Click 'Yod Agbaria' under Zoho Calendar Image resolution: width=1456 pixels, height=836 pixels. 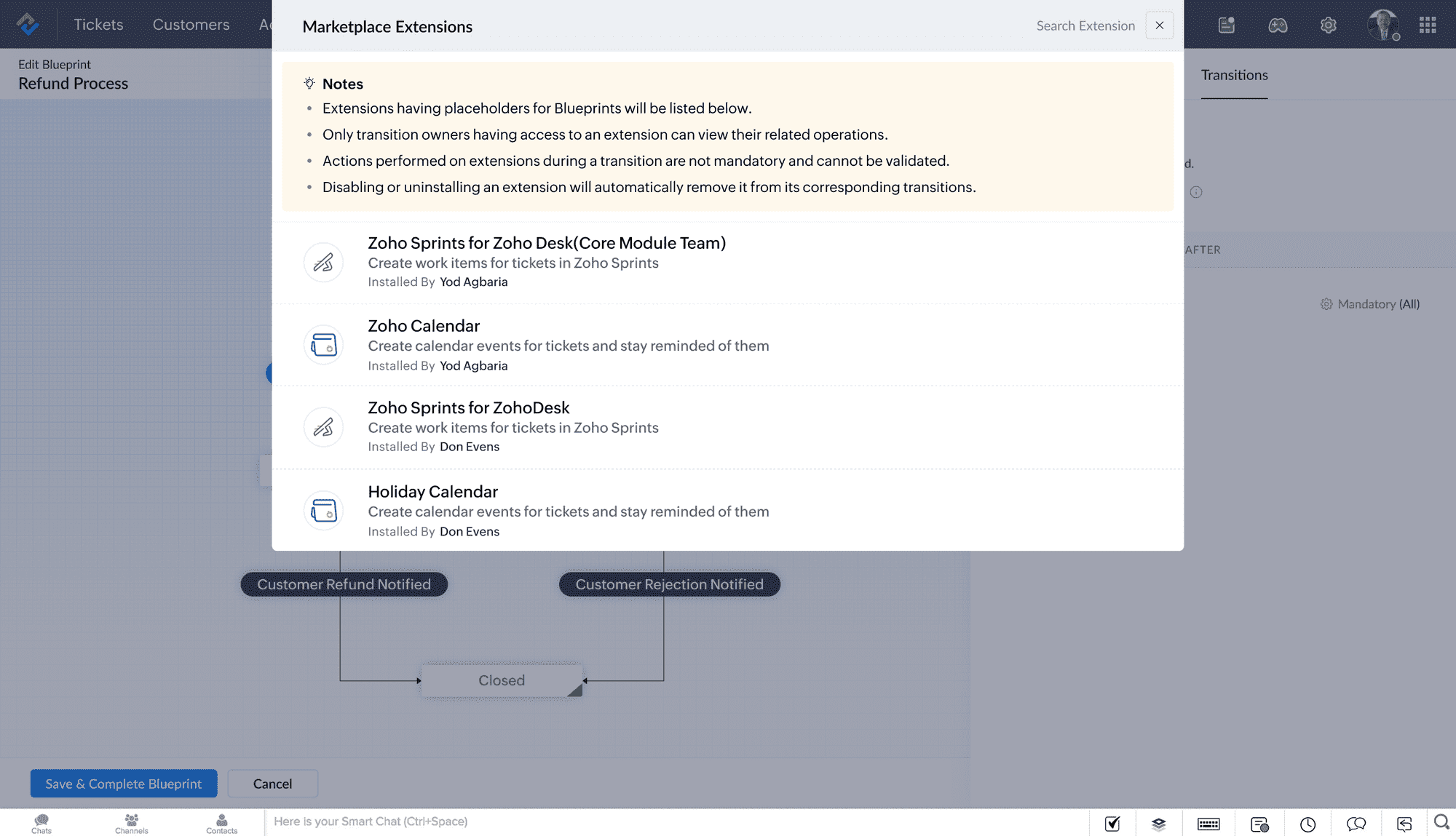pos(473,365)
